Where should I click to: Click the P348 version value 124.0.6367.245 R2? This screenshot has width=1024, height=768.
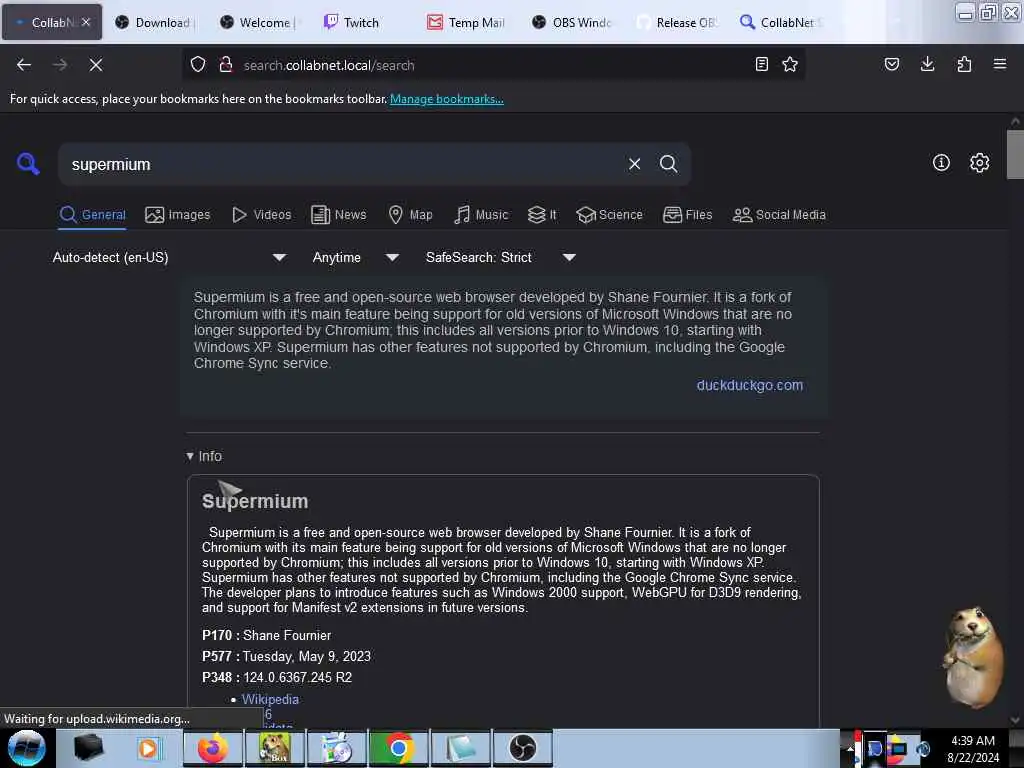297,677
